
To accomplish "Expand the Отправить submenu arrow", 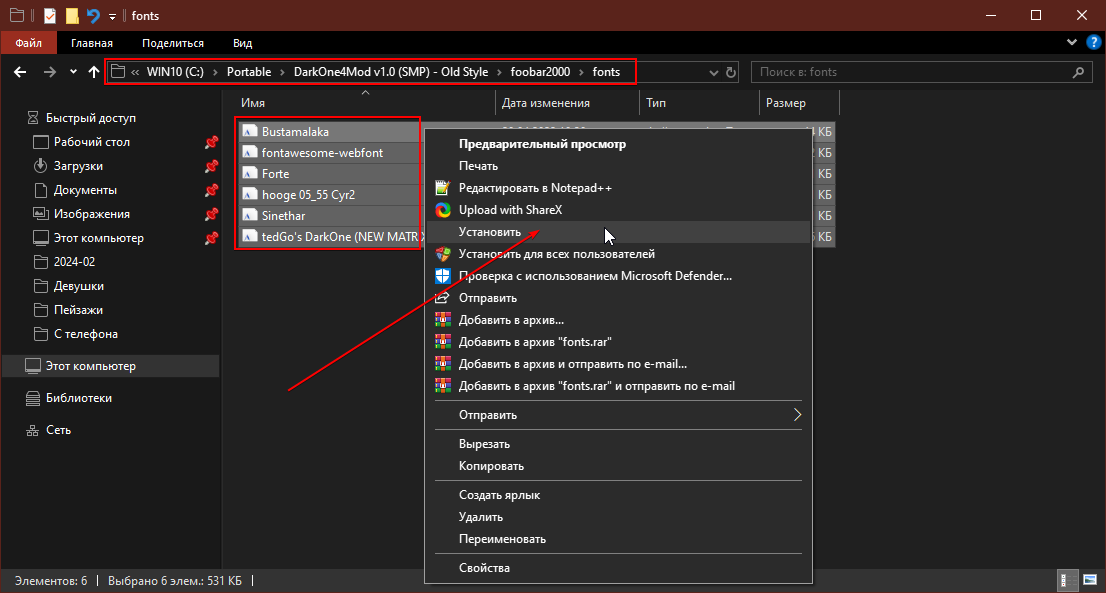I will point(797,415).
